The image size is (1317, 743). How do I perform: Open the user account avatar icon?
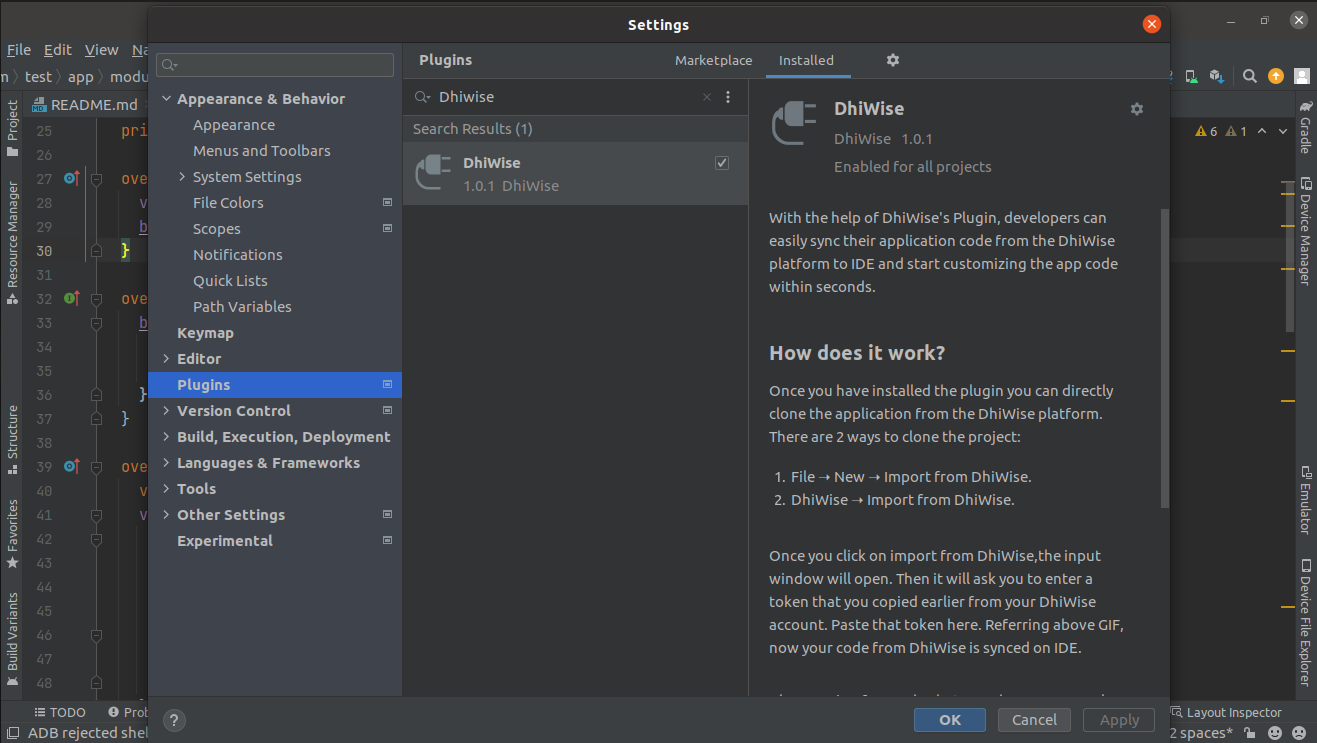pos(1301,76)
